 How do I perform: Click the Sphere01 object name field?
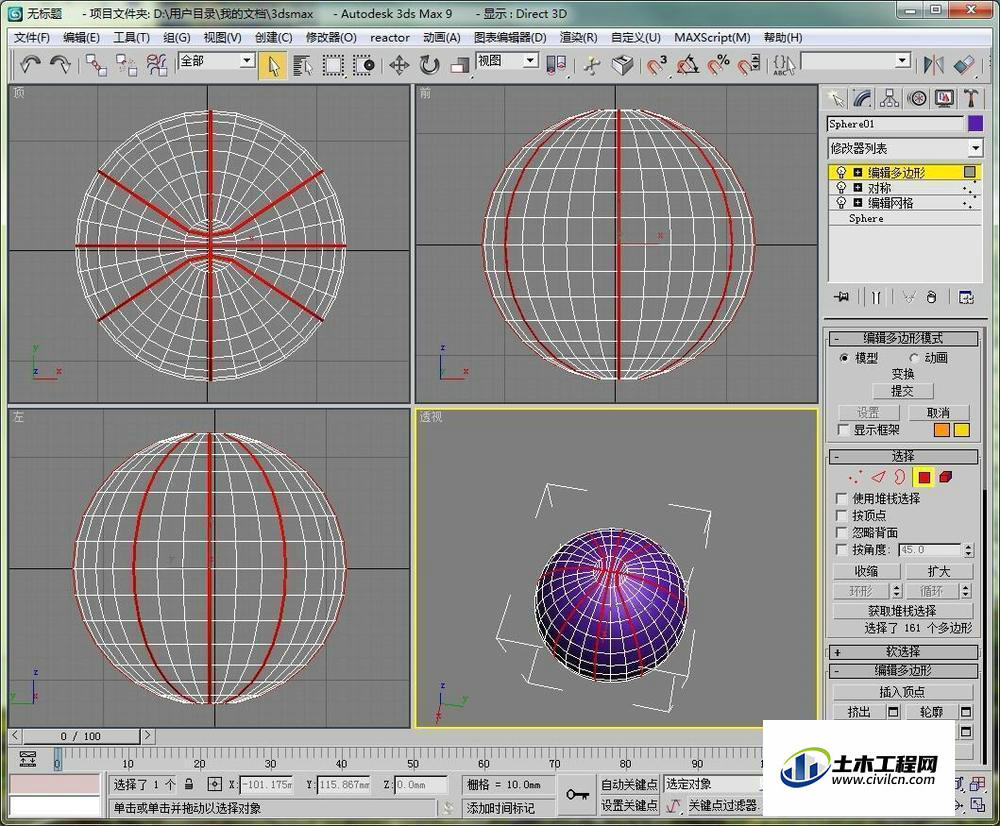[895, 124]
